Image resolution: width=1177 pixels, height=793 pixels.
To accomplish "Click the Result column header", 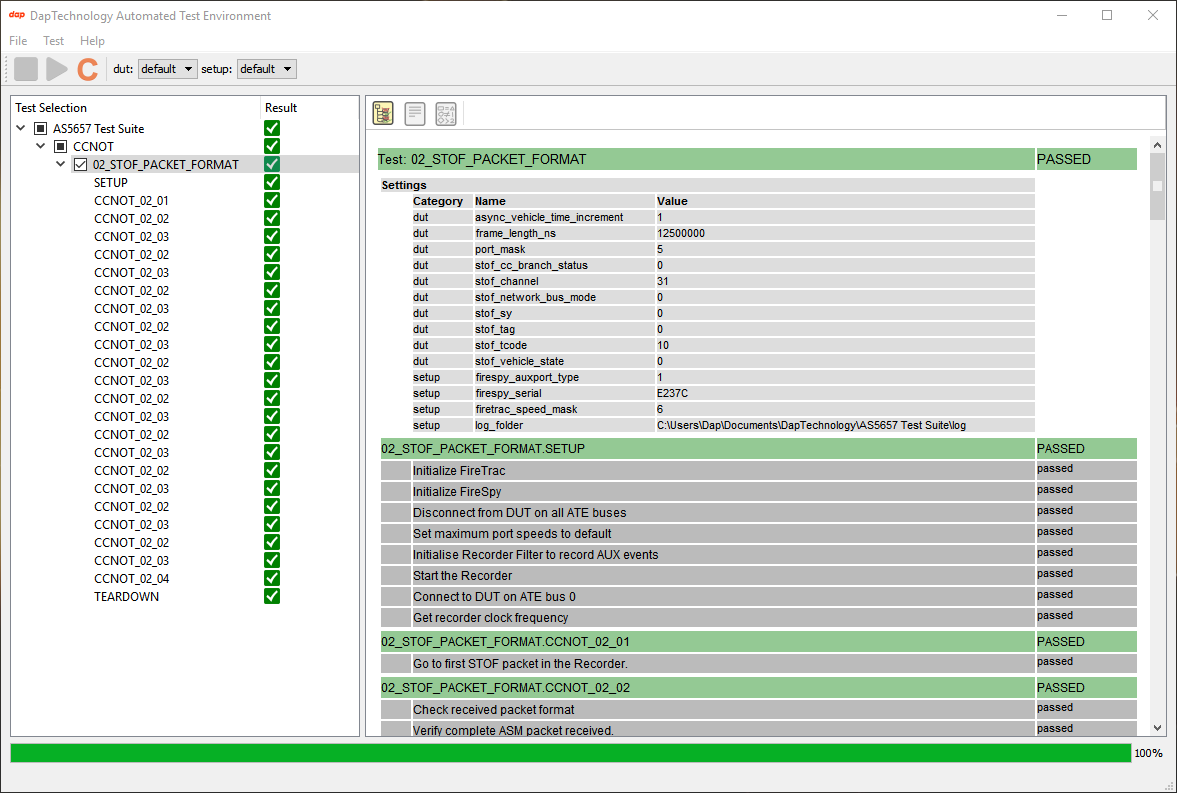I will [309, 107].
